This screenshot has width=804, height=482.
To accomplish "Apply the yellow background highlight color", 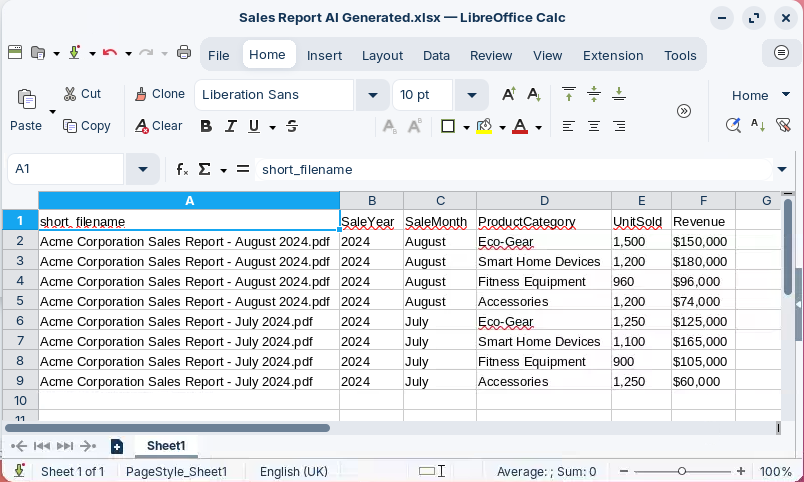I will coord(484,126).
